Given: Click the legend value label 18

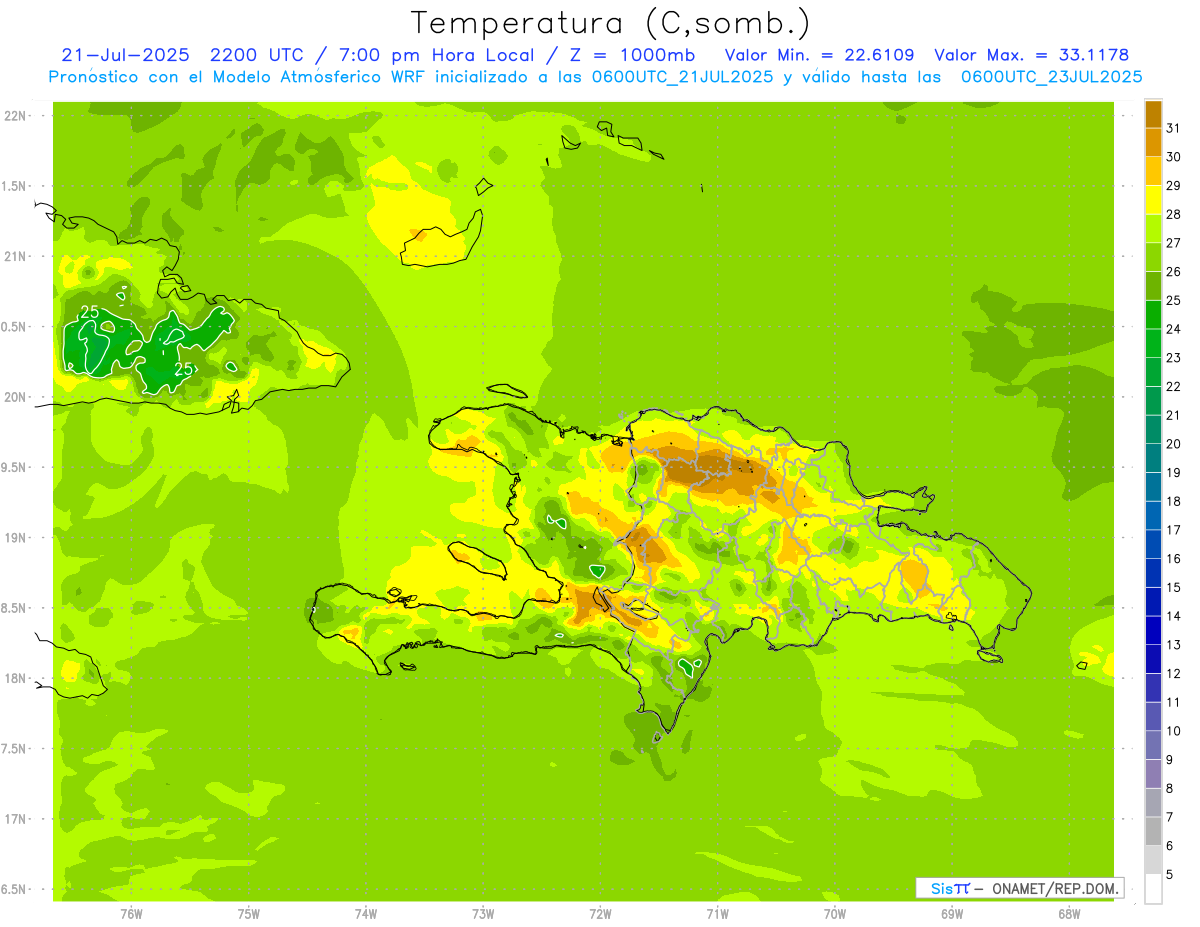Looking at the screenshot, I should [x=1173, y=501].
